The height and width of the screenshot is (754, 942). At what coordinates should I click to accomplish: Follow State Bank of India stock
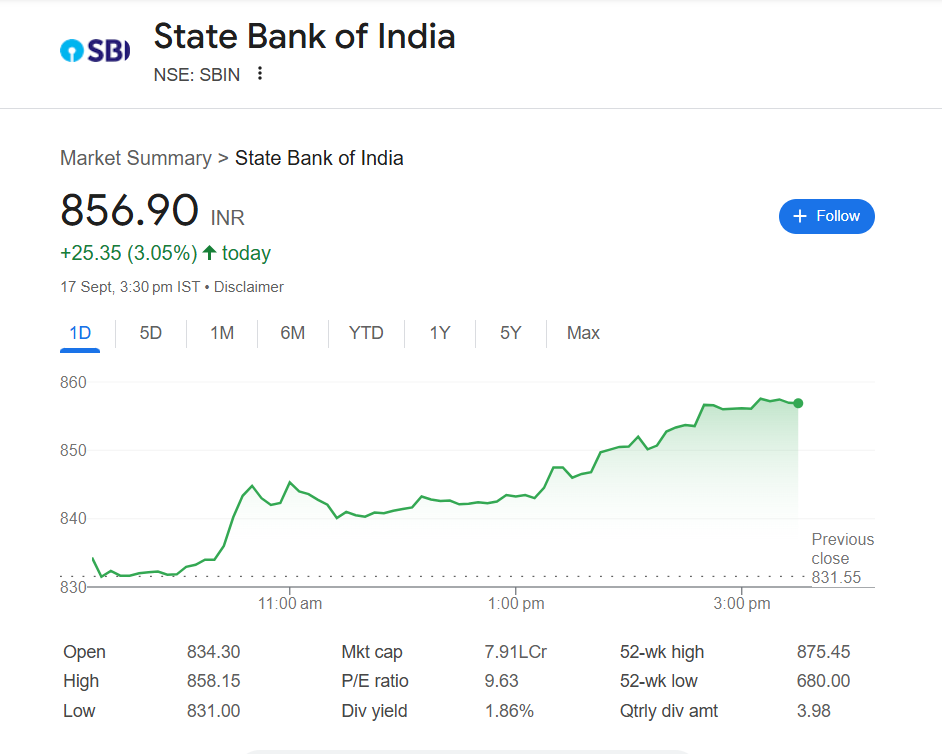click(827, 216)
